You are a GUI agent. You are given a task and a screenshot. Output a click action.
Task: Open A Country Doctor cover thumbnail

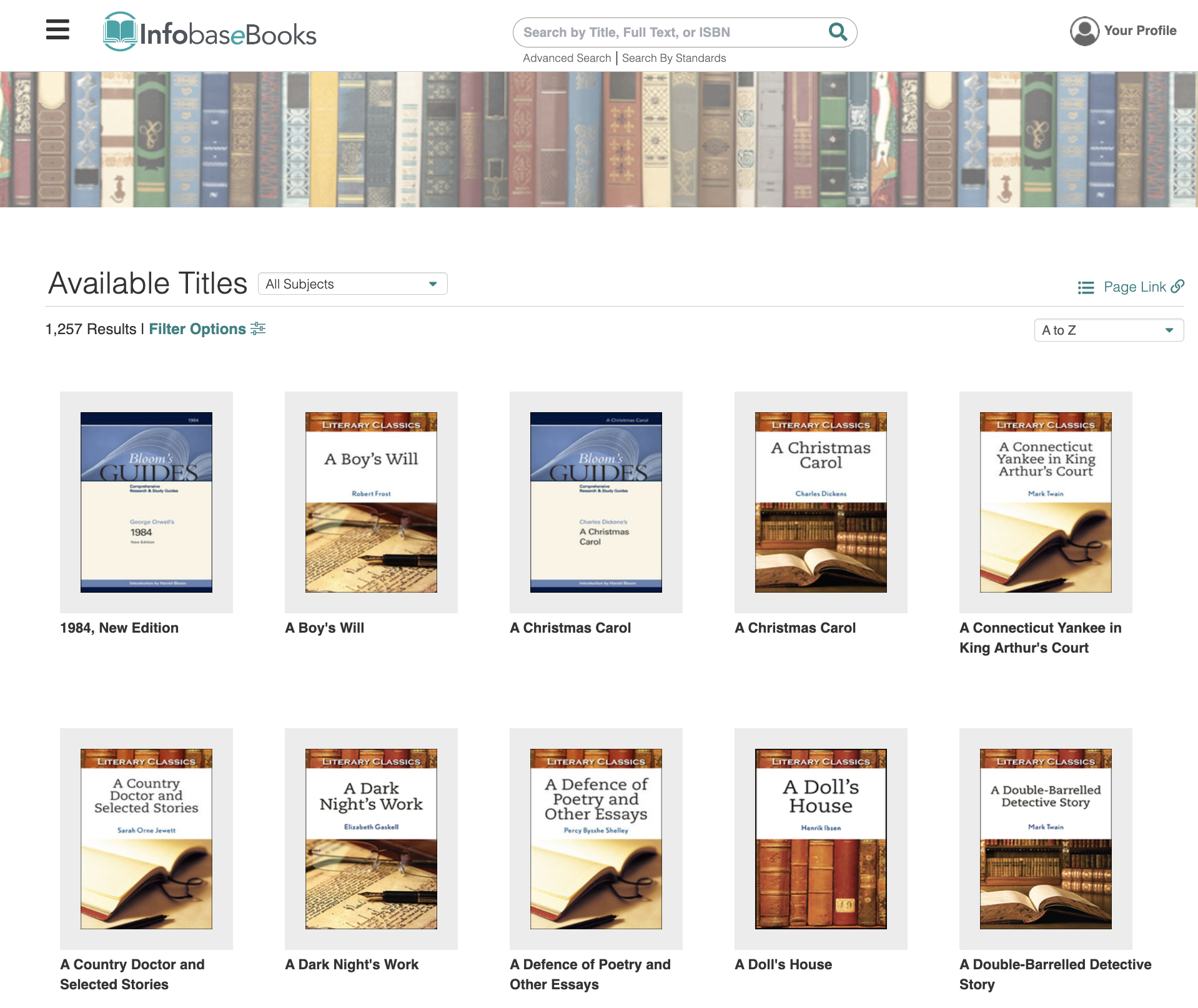coord(146,839)
